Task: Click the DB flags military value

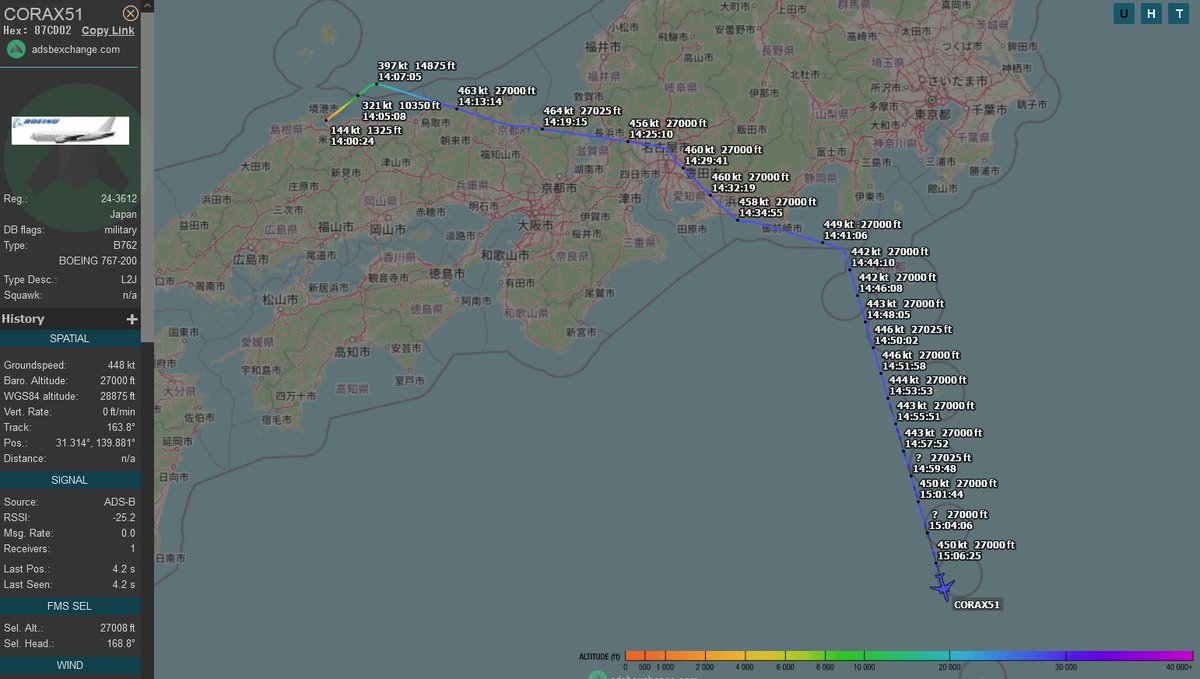Action: tap(119, 230)
